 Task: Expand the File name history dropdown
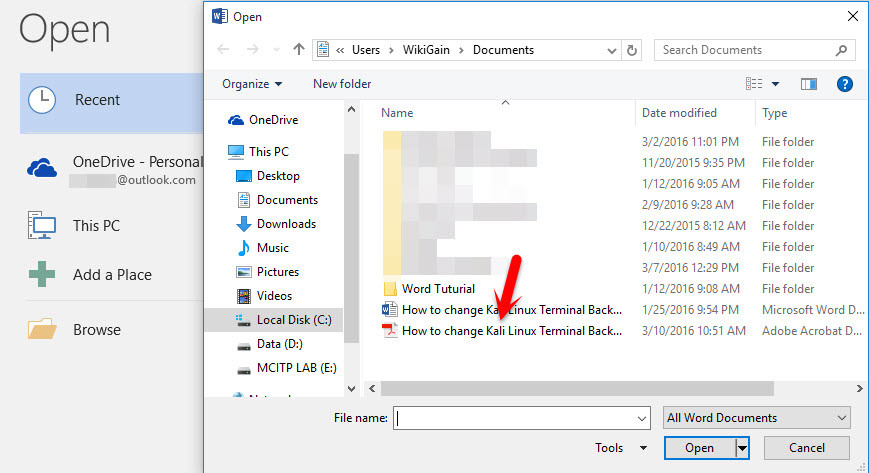pos(642,418)
